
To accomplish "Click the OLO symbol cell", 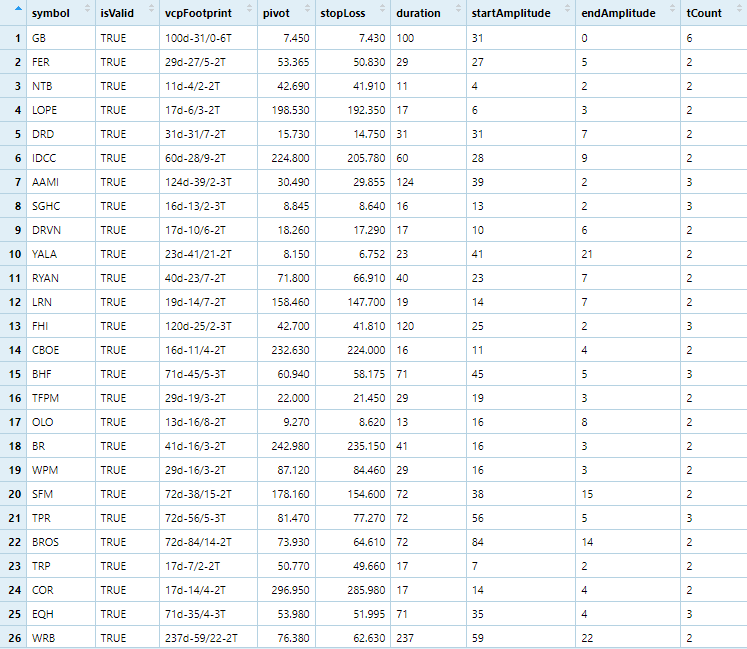I will pos(61,422).
